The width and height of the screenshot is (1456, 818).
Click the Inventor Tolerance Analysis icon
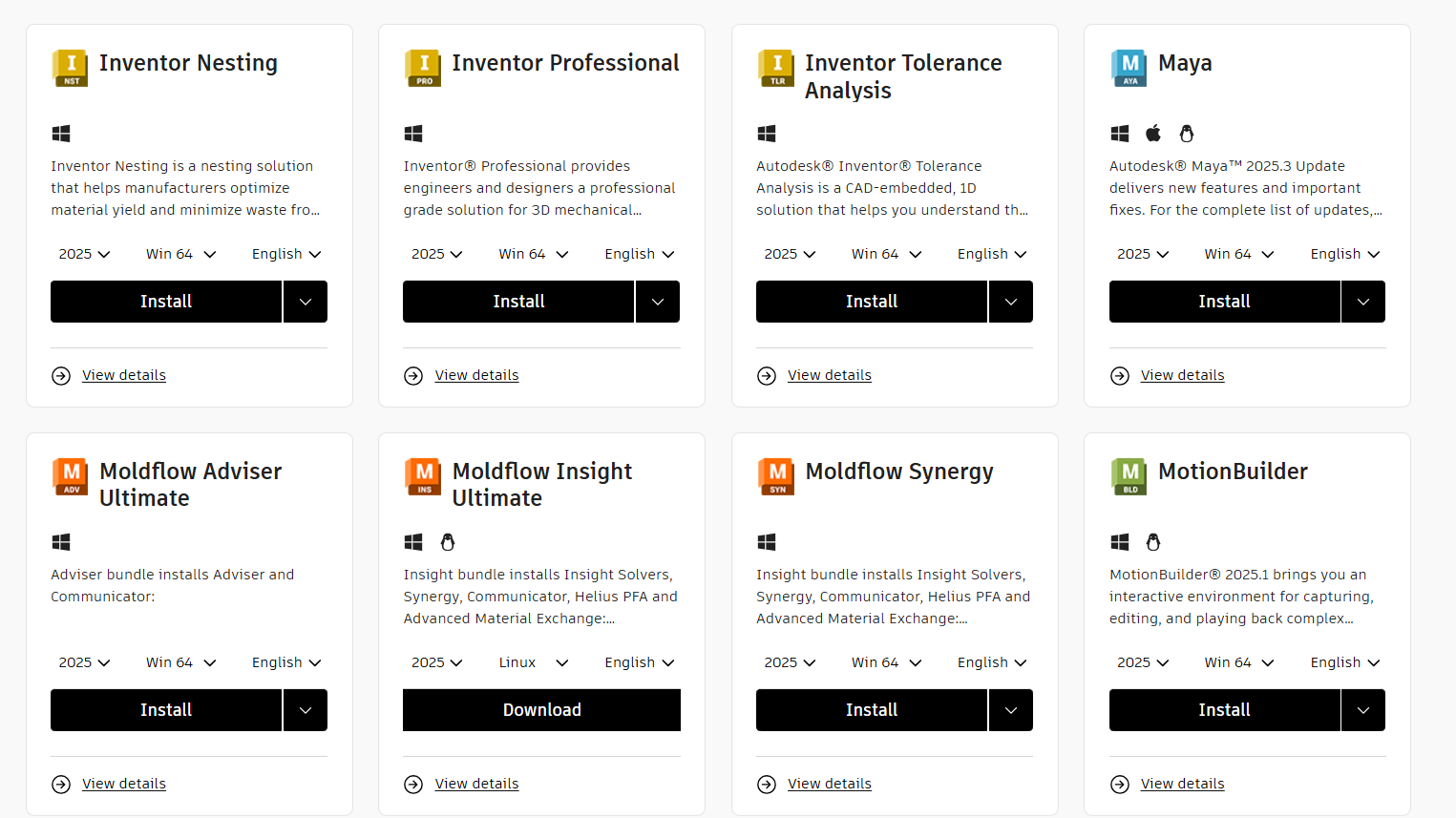click(x=776, y=68)
